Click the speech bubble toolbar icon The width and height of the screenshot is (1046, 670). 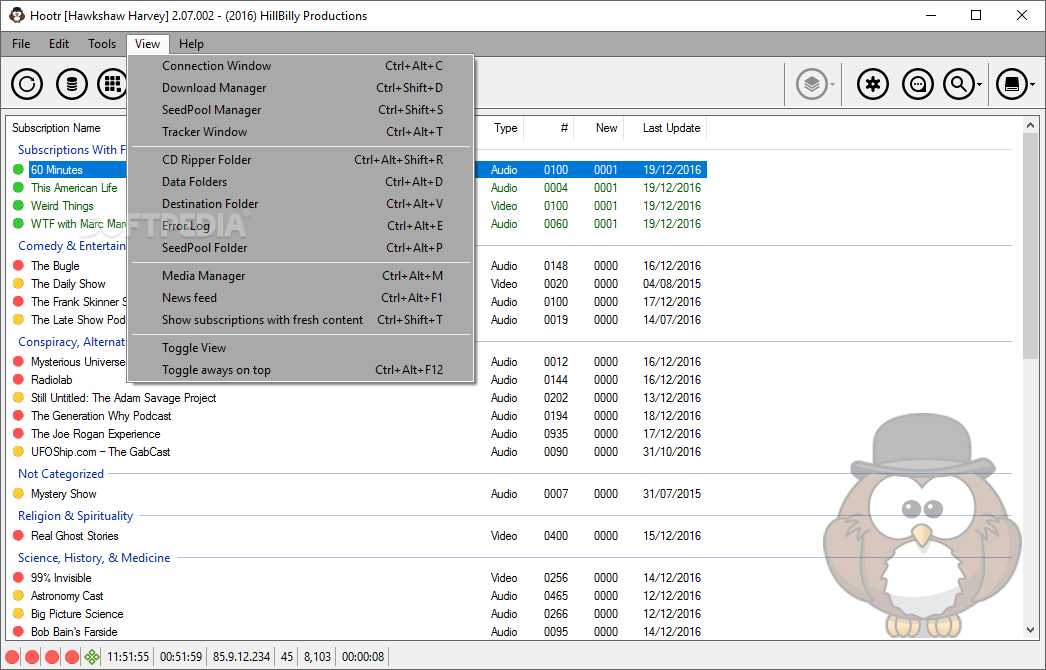[918, 84]
